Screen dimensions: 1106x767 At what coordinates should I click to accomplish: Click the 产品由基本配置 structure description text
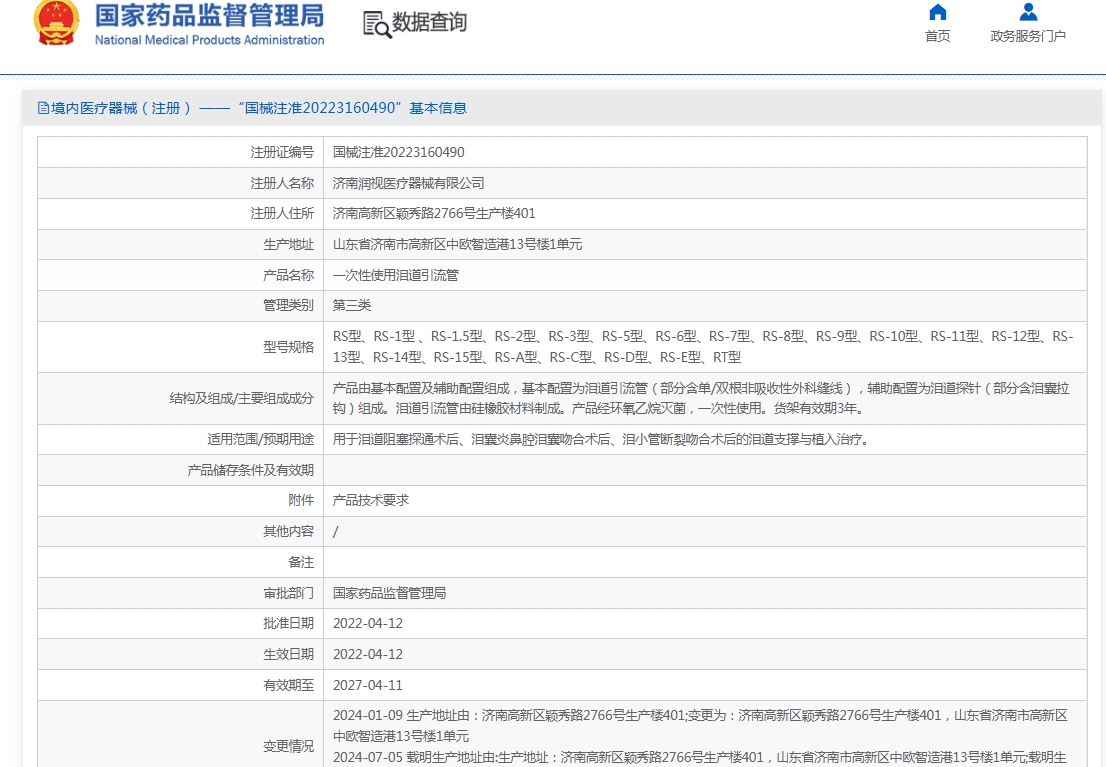coord(701,398)
